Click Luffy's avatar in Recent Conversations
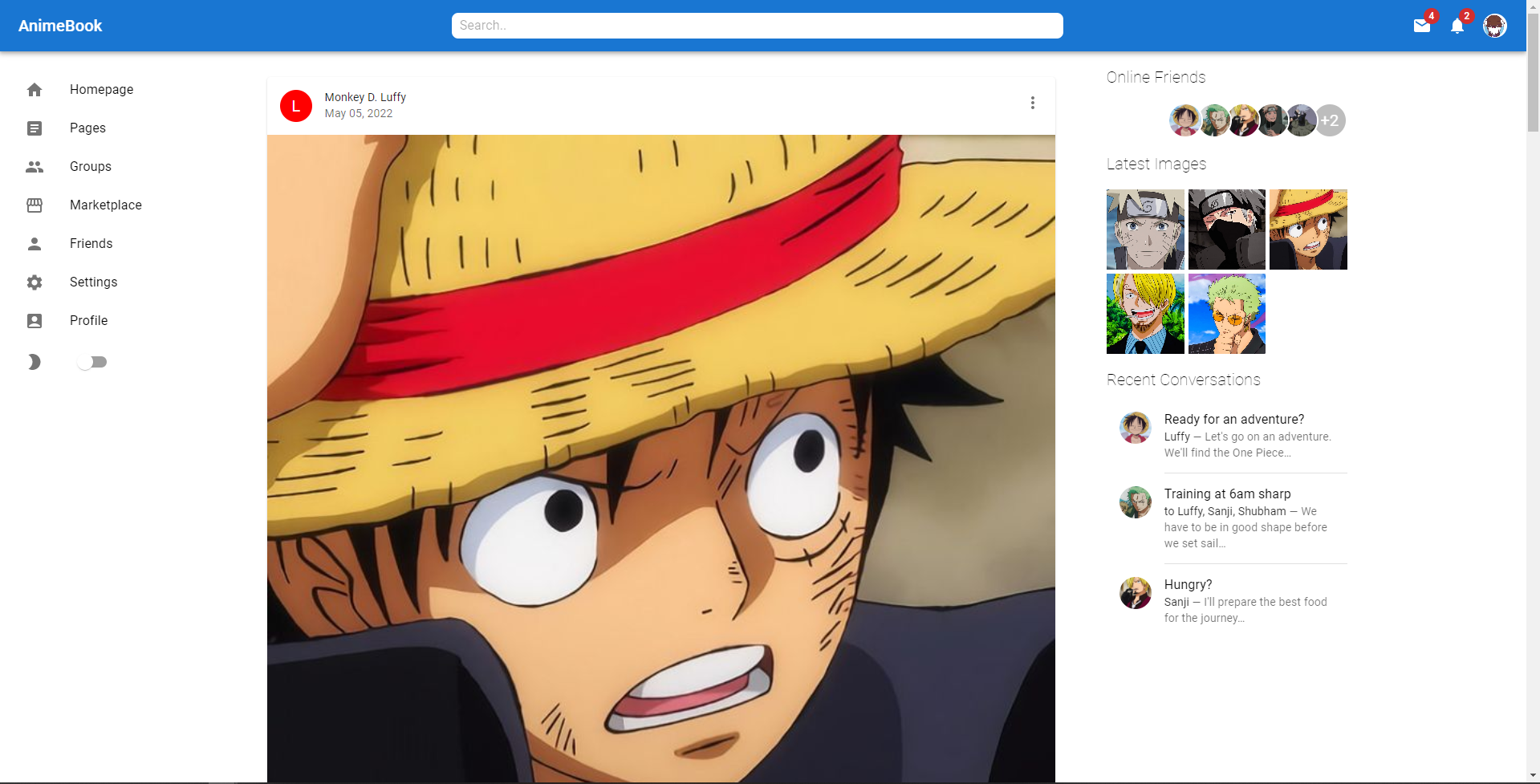 tap(1136, 428)
